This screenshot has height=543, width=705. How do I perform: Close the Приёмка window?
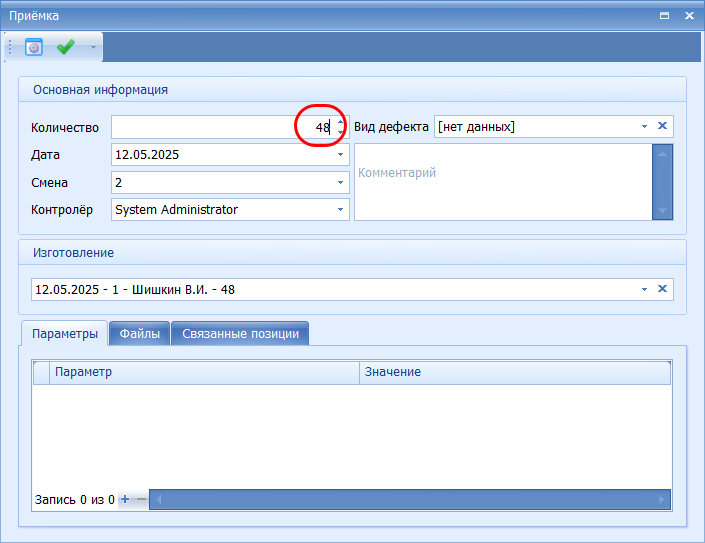point(689,16)
